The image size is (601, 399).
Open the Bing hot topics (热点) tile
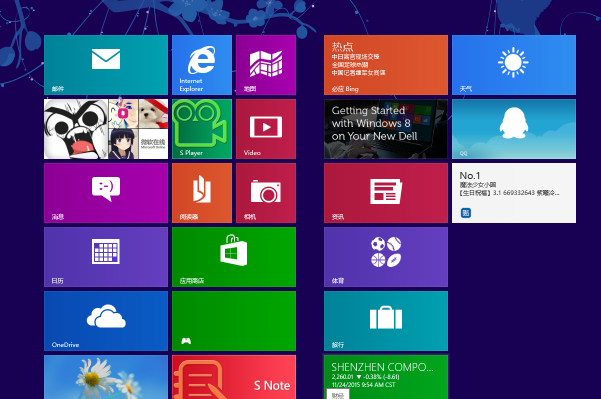tap(386, 65)
